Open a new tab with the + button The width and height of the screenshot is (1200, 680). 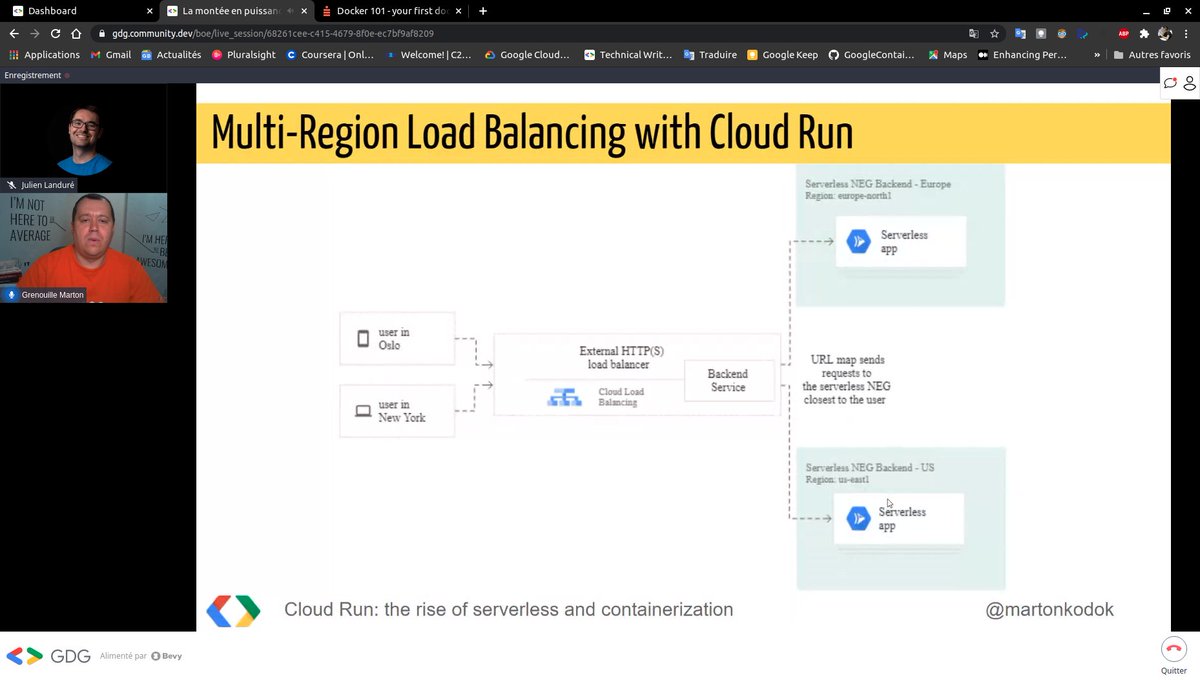481,13
